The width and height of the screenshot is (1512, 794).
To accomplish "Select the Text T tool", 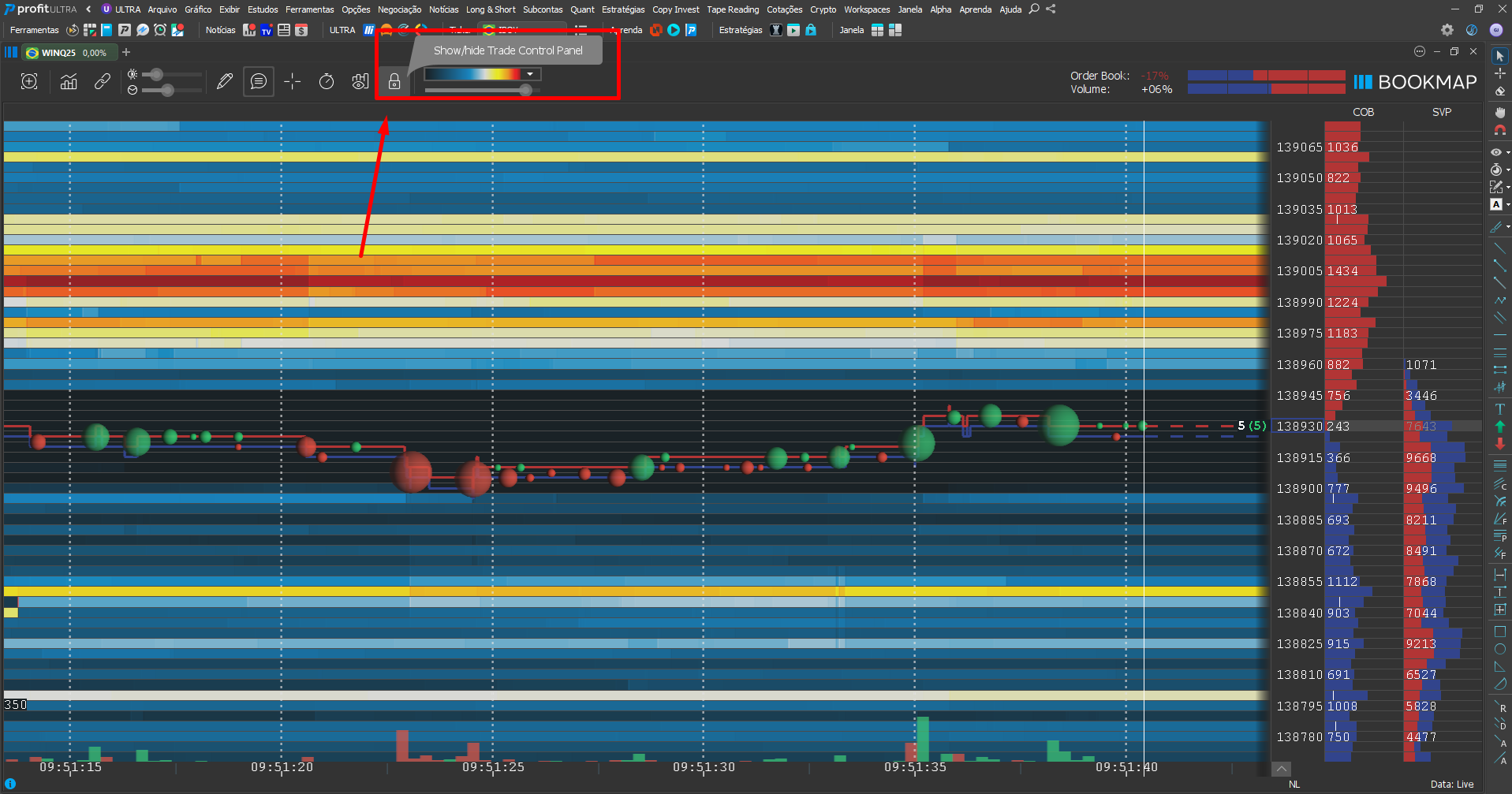I will point(1500,409).
